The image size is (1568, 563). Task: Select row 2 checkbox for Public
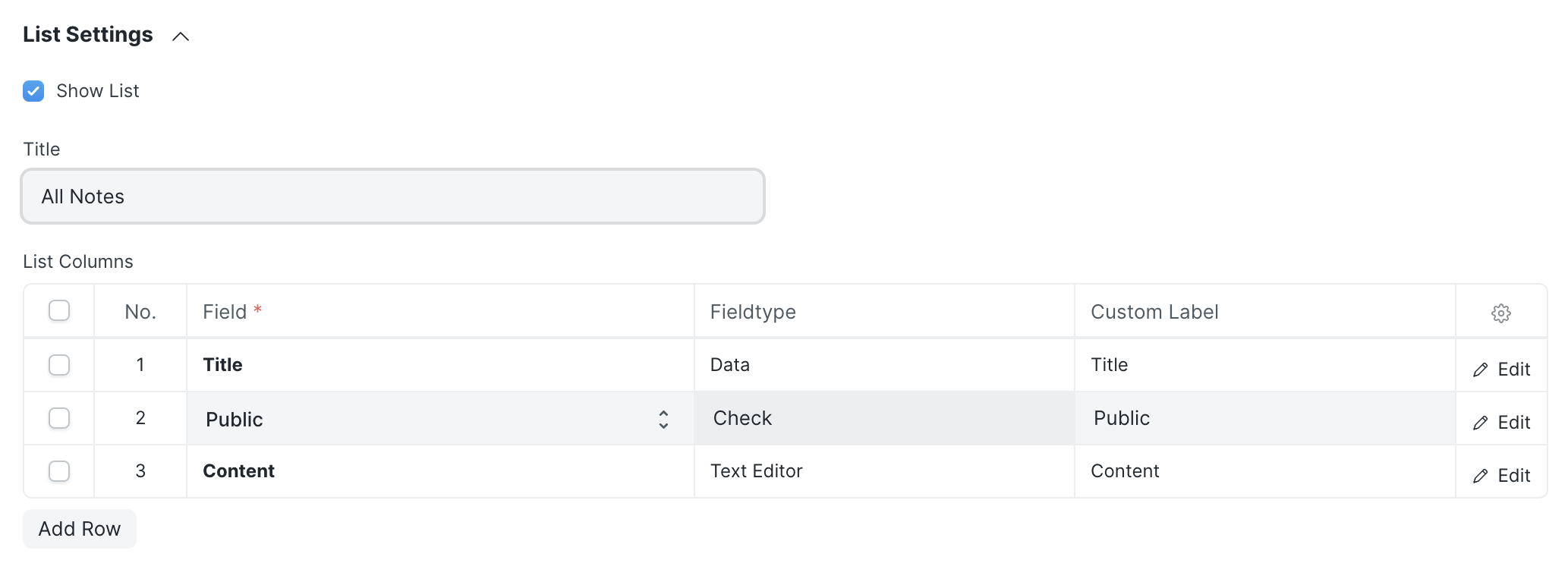point(59,418)
